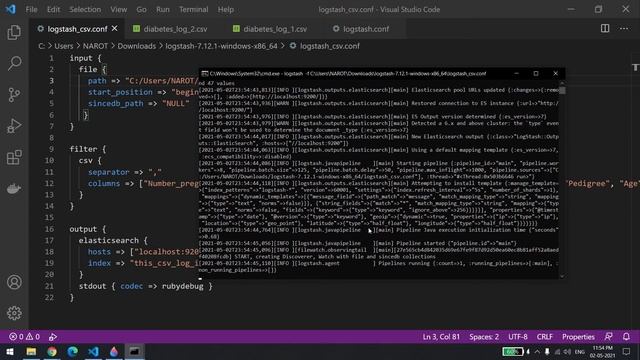640x360 pixels.
Task: Open the Search view in activity bar
Action: click(x=14, y=63)
